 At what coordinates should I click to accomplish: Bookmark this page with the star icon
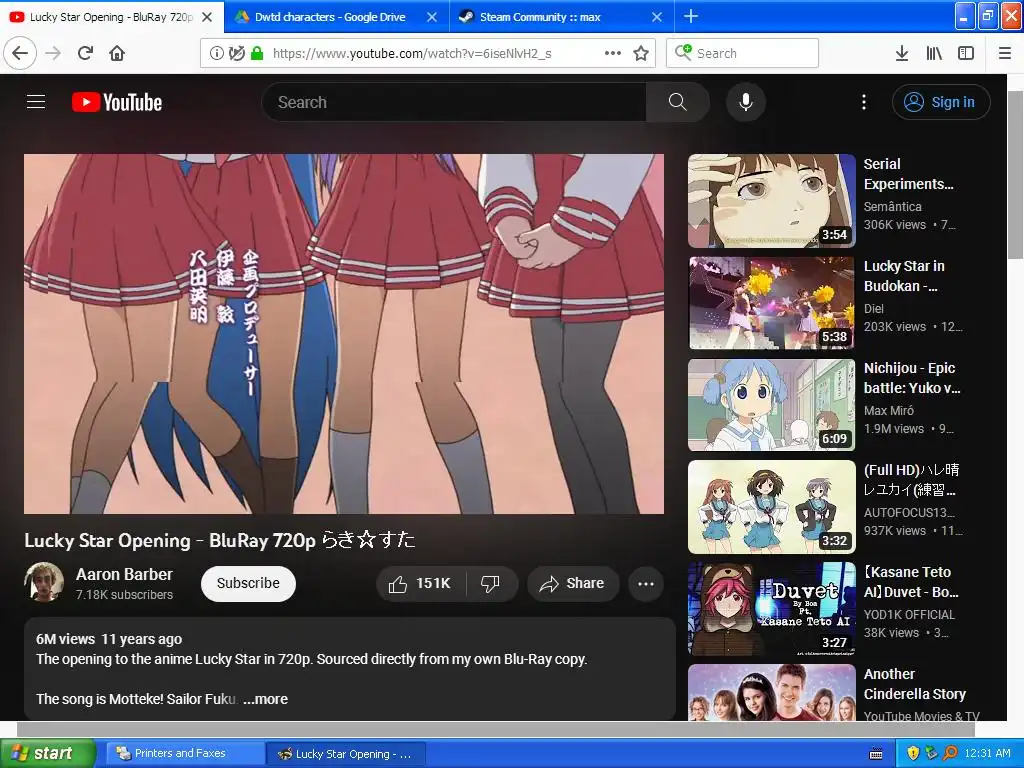click(x=641, y=54)
